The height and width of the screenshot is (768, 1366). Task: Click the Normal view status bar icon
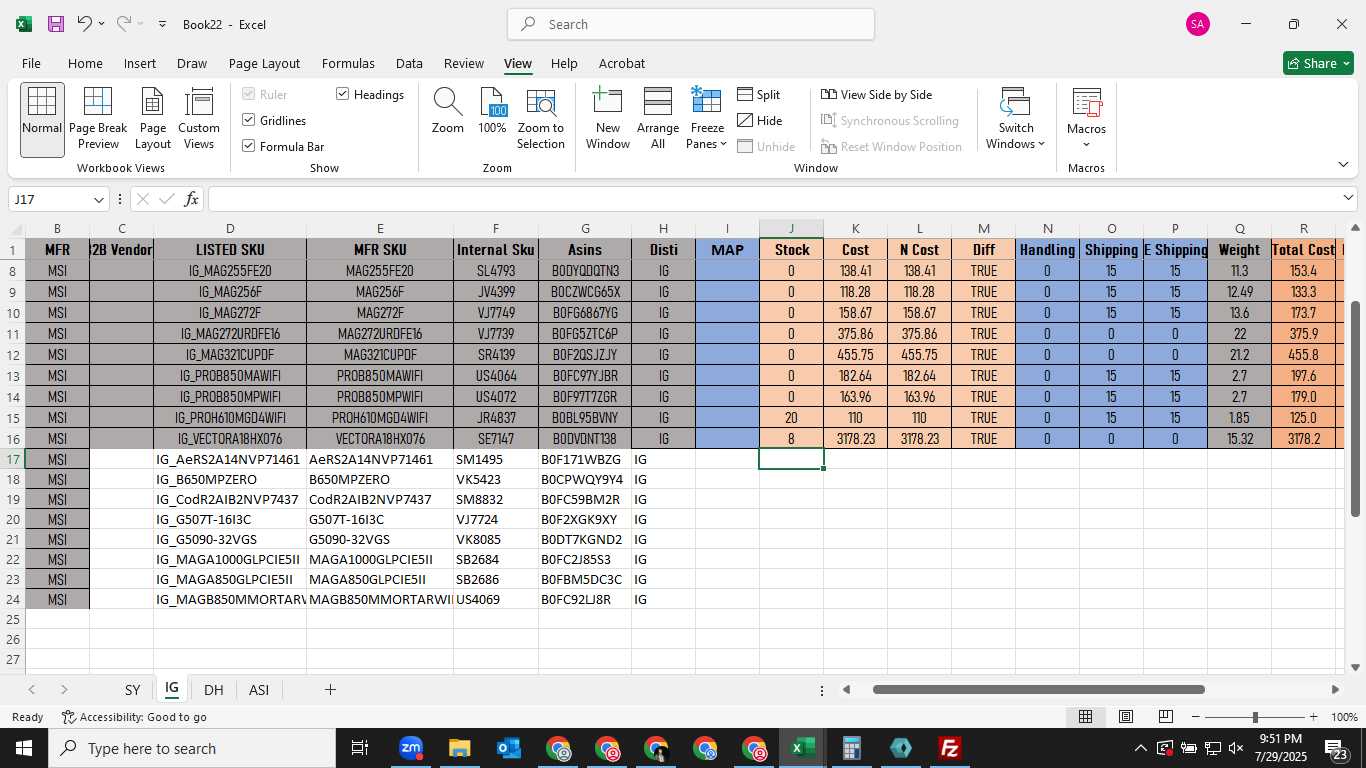1085,717
